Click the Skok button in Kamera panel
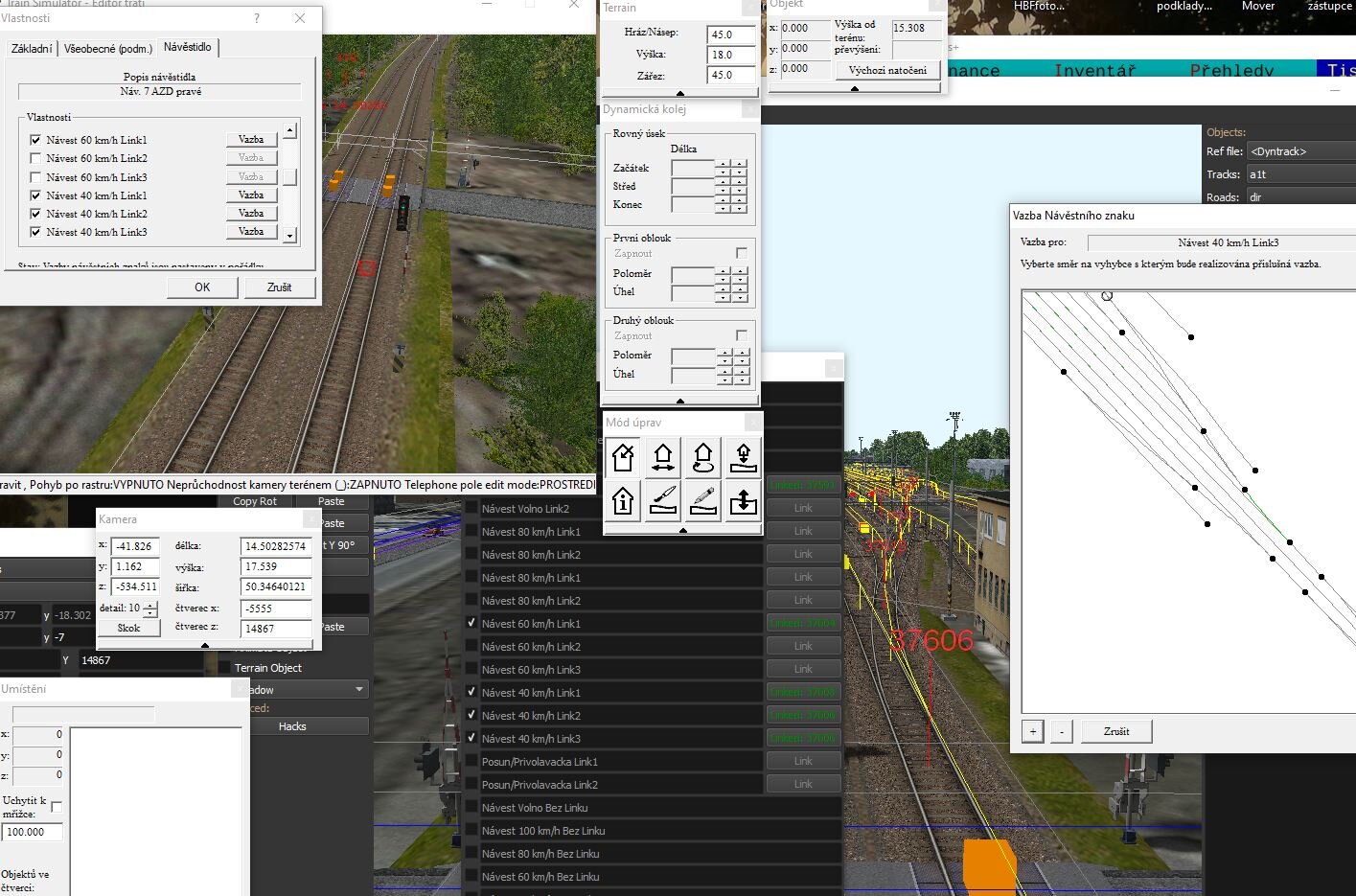Viewport: 1356px width, 896px height. click(128, 628)
